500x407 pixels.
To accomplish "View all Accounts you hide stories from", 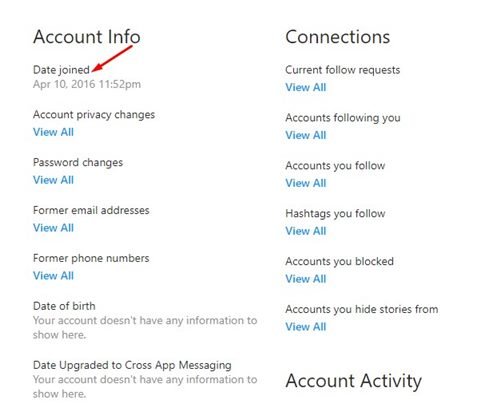I will click(x=306, y=327).
